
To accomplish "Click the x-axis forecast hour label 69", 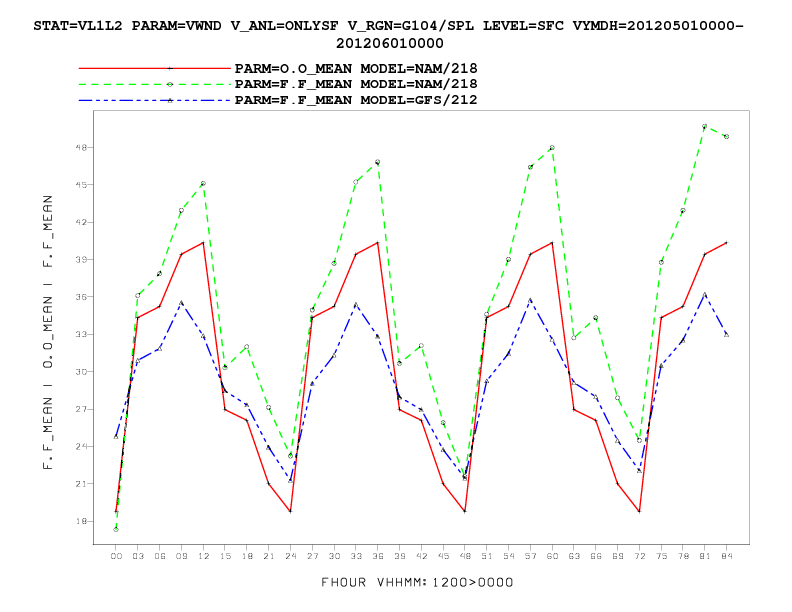I will (x=617, y=556).
